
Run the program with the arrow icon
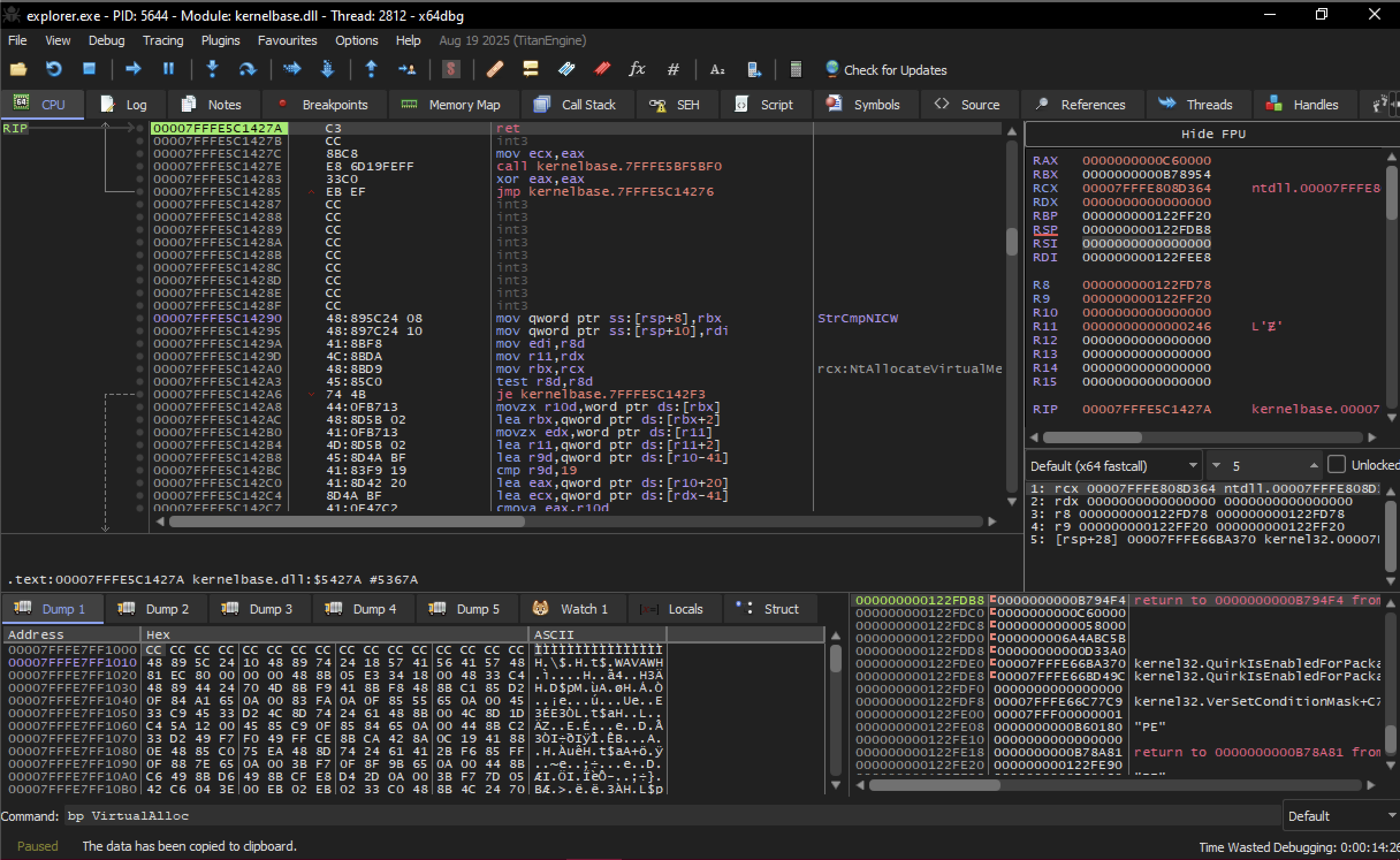click(134, 70)
